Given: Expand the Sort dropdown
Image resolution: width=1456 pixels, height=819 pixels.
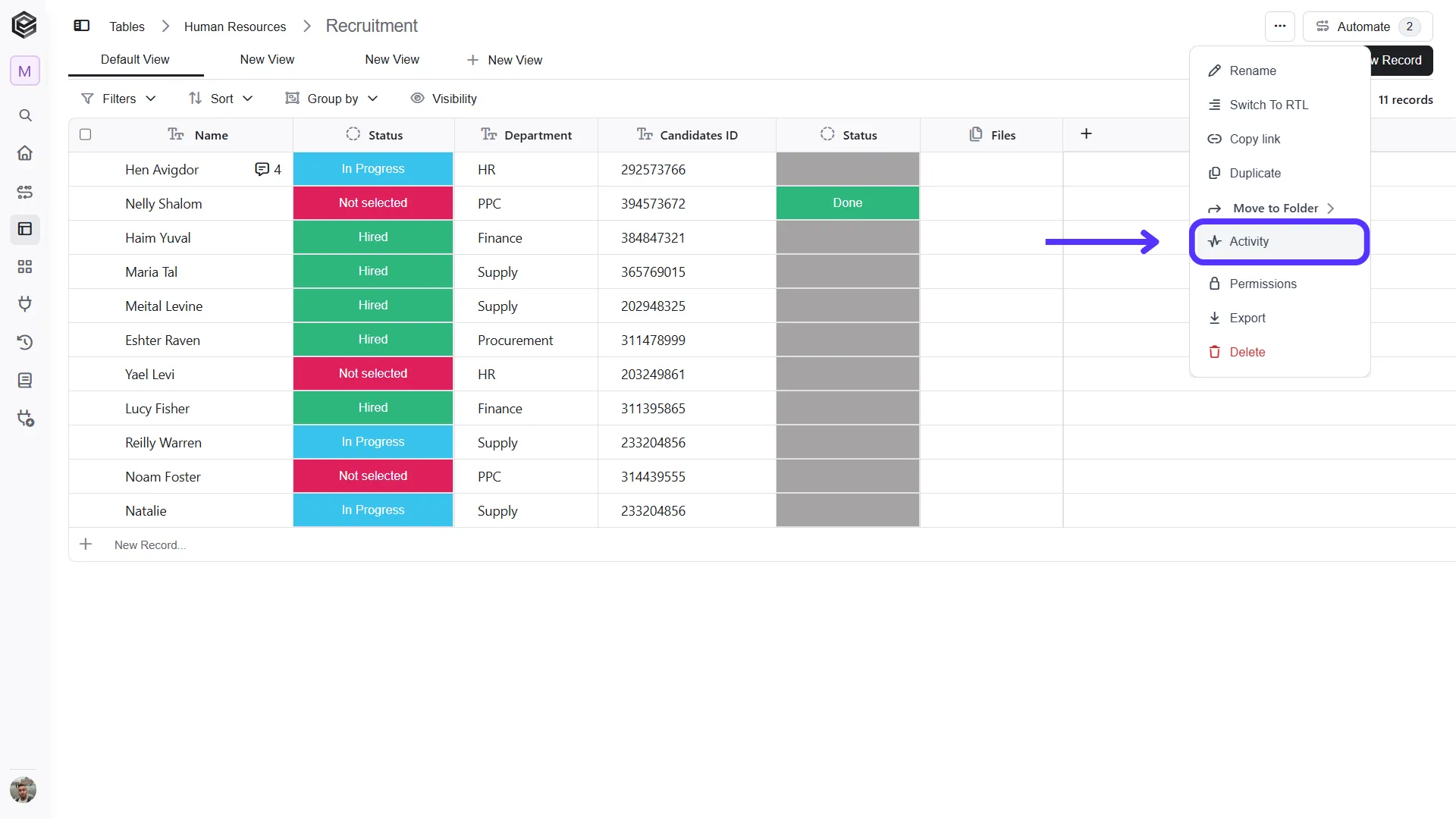Looking at the screenshot, I should (221, 99).
